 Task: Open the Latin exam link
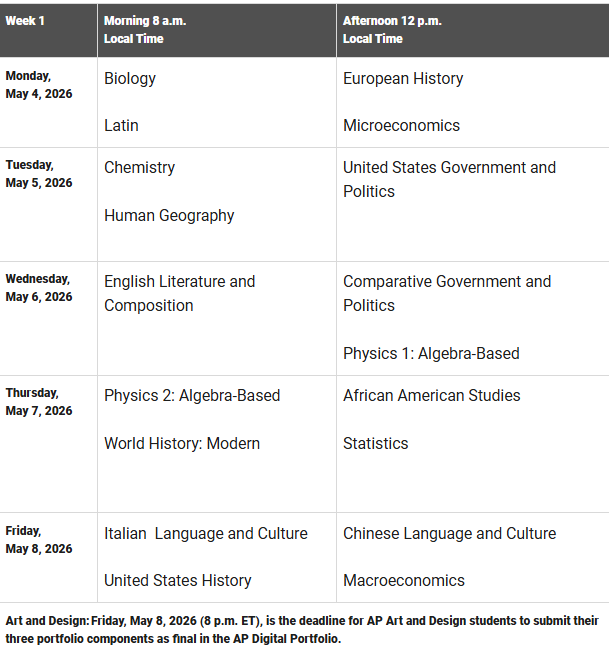[x=121, y=125]
